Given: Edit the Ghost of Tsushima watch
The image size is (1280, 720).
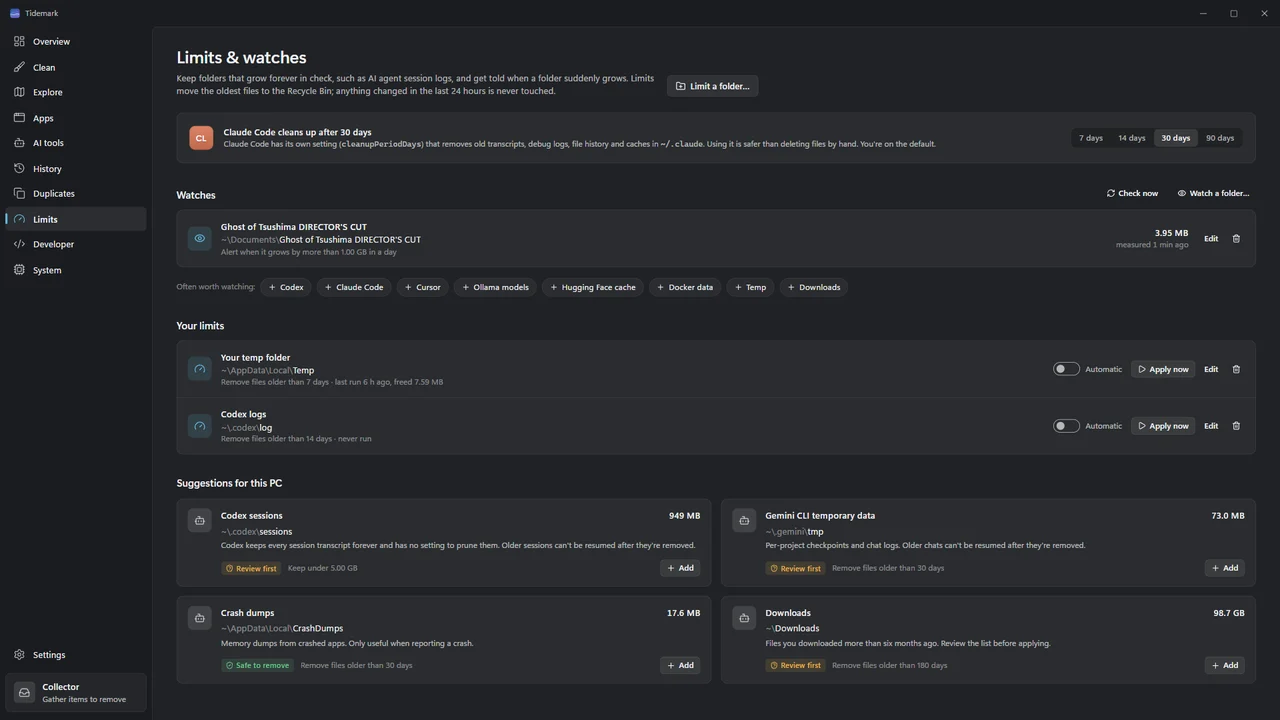Looking at the screenshot, I should tap(1211, 239).
